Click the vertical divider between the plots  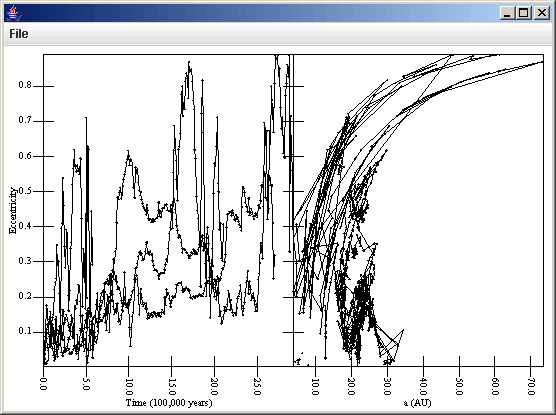[293, 210]
